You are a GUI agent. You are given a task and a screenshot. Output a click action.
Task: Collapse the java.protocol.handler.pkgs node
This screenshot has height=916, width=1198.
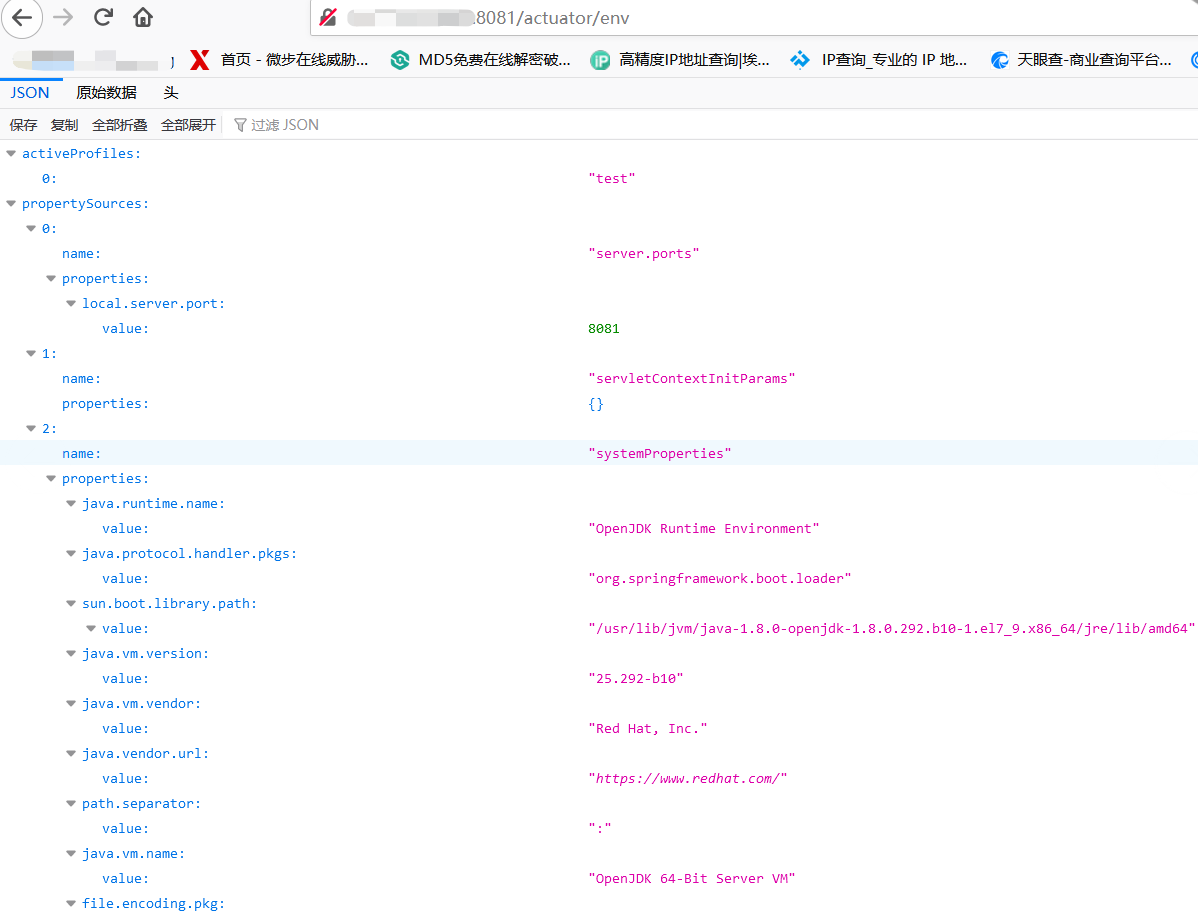71,553
